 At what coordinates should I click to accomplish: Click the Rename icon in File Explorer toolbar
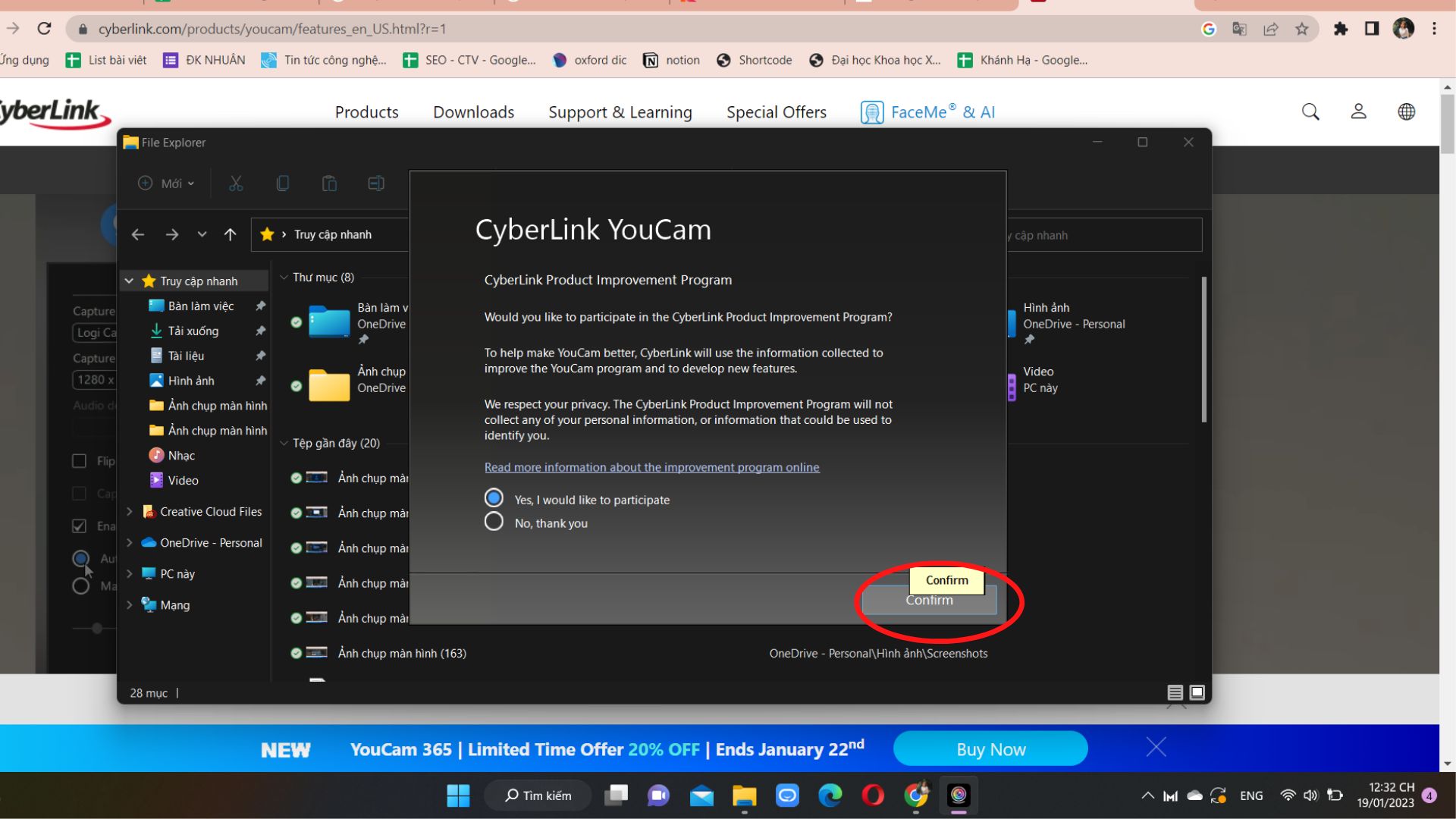(x=376, y=184)
